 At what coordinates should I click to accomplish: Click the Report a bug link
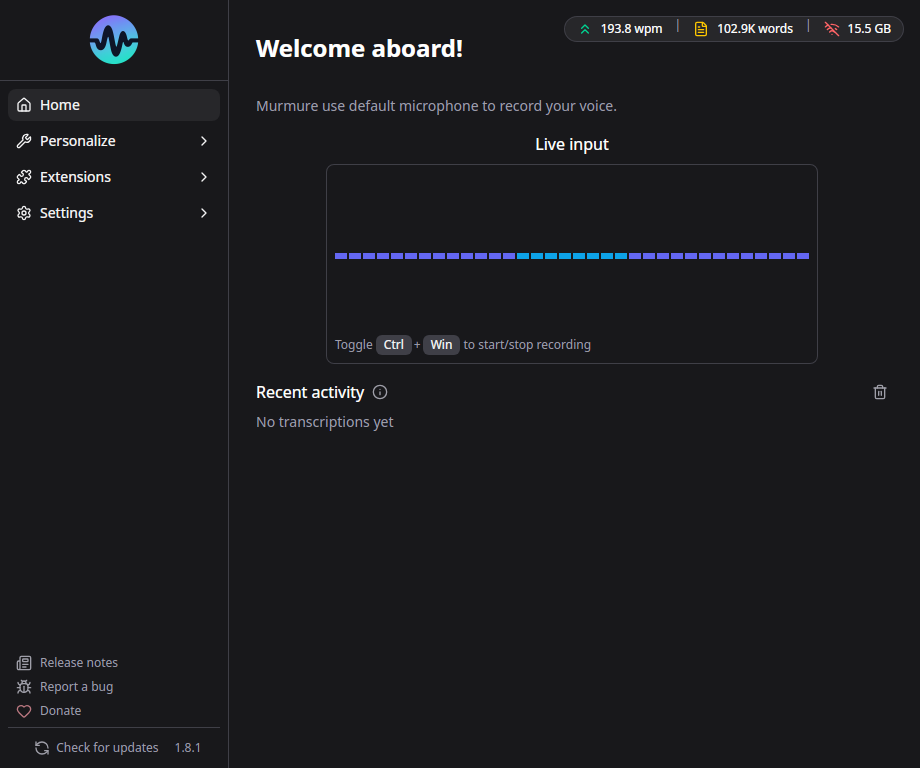(x=76, y=687)
